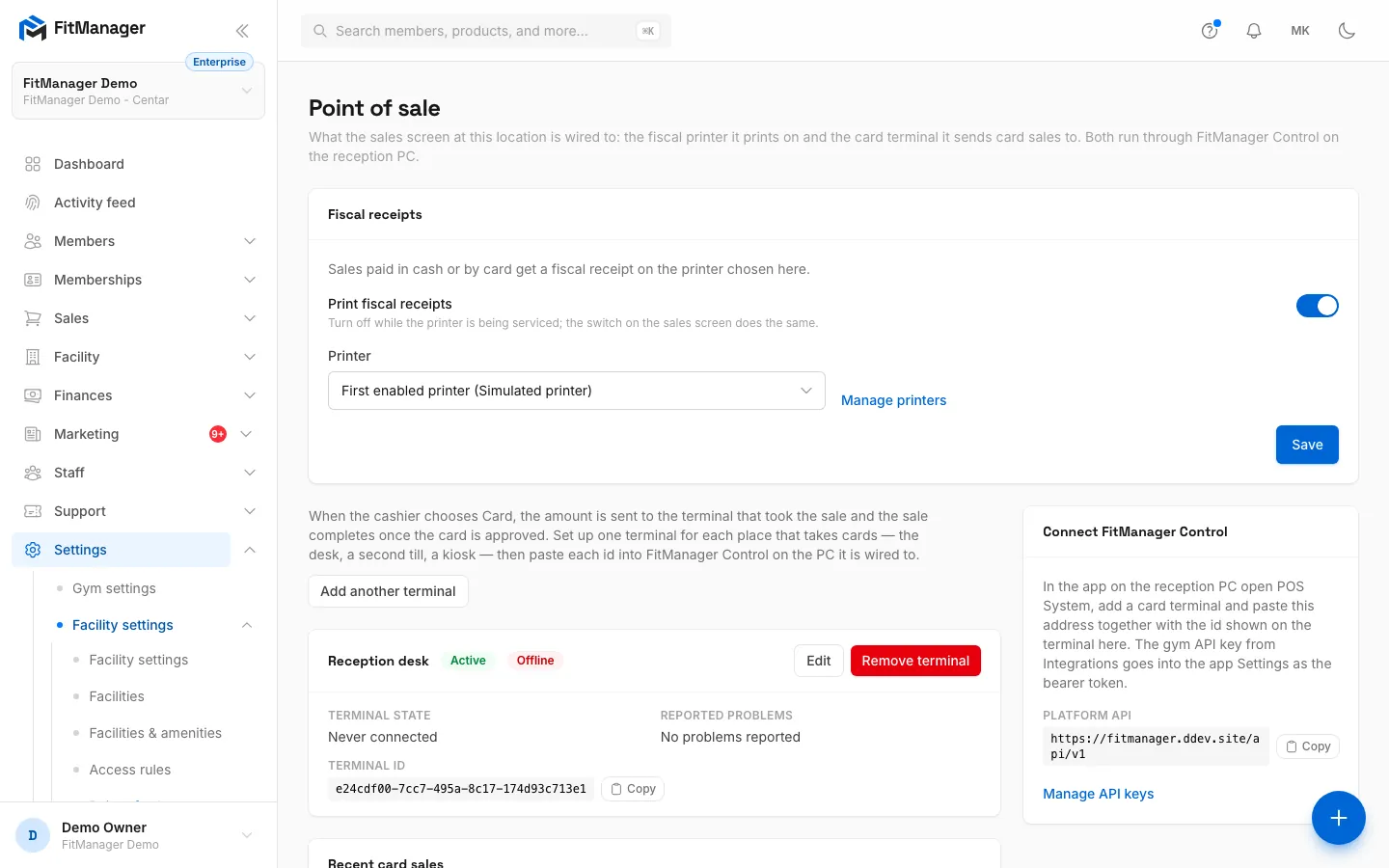
Task: Click the Facility building icon
Action: [33, 357]
